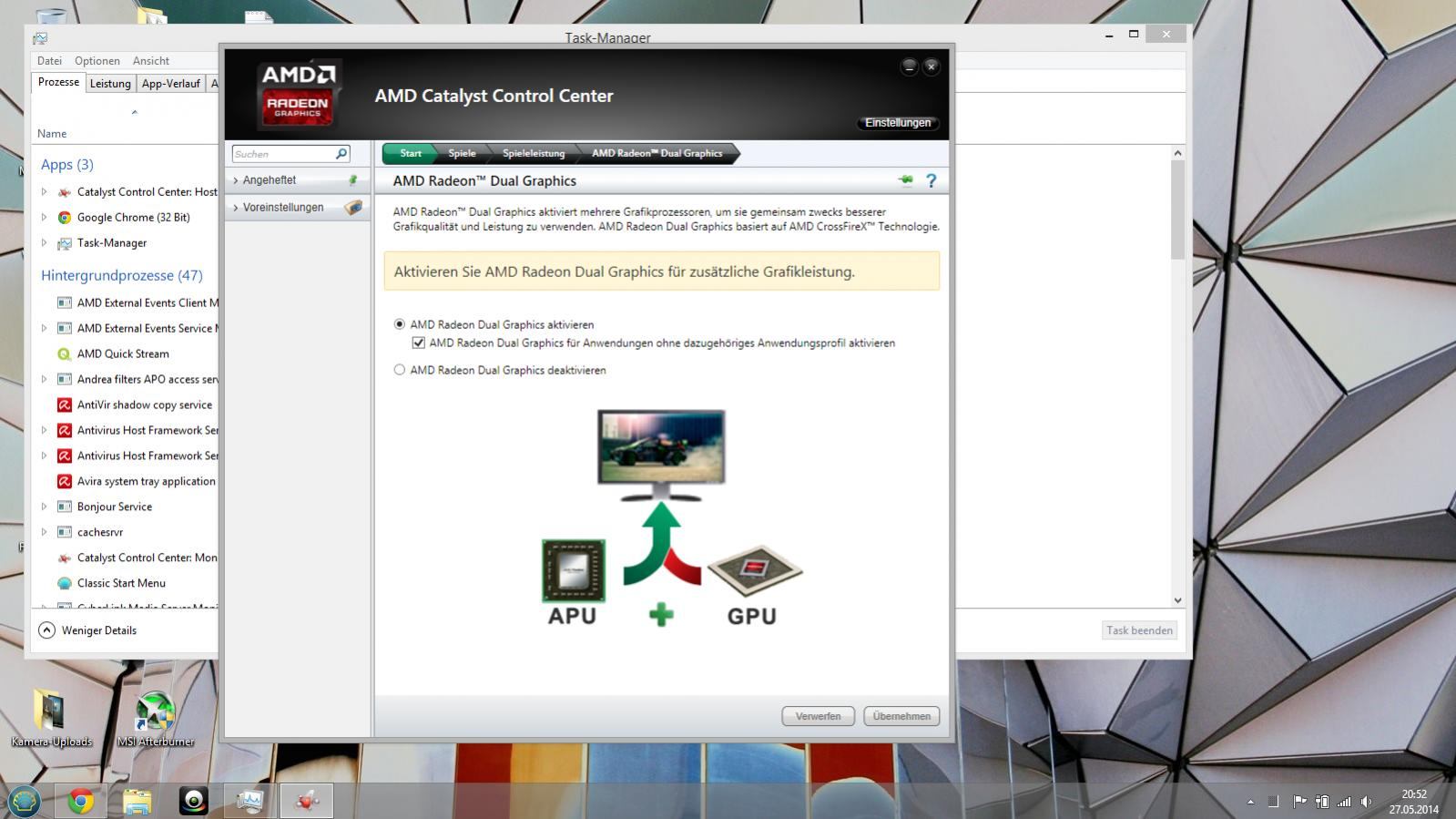Click the AMD Radeon Graphics logo

299,95
